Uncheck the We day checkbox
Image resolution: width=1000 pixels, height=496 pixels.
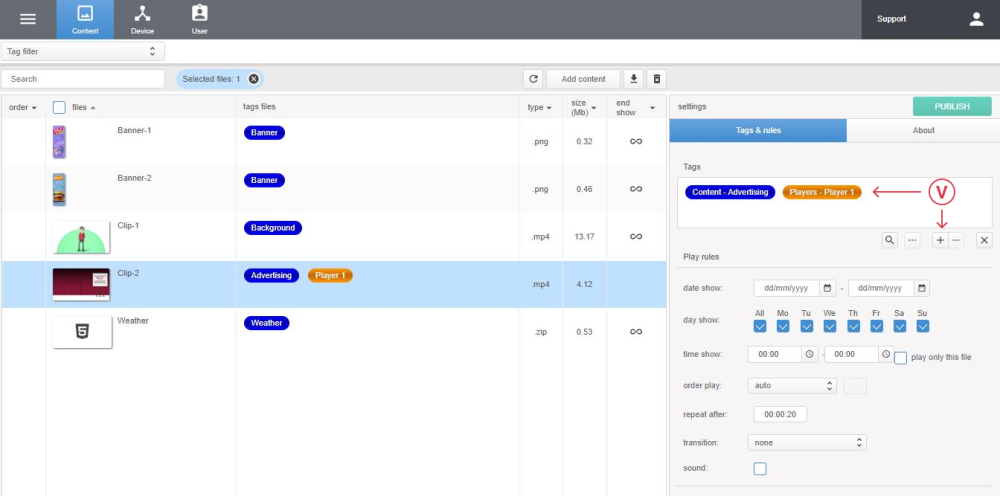click(x=830, y=326)
